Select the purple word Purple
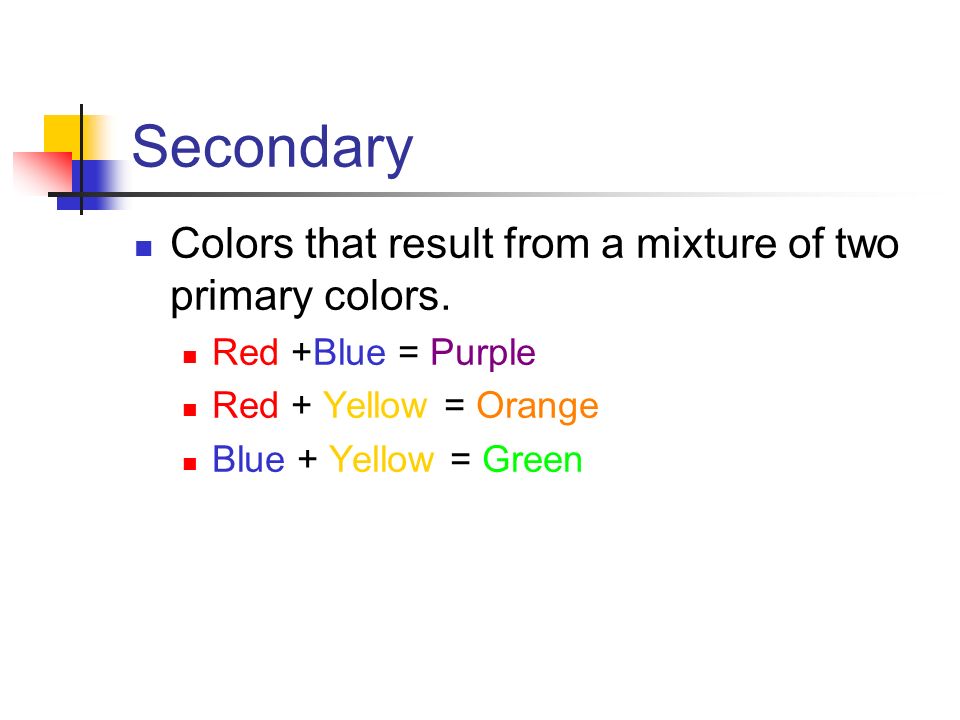Image resolution: width=960 pixels, height=720 pixels. pyautogui.click(x=483, y=354)
